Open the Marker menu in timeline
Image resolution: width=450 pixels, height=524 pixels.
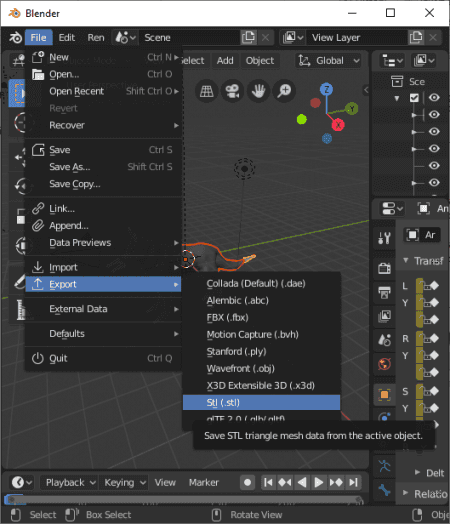pyautogui.click(x=204, y=482)
